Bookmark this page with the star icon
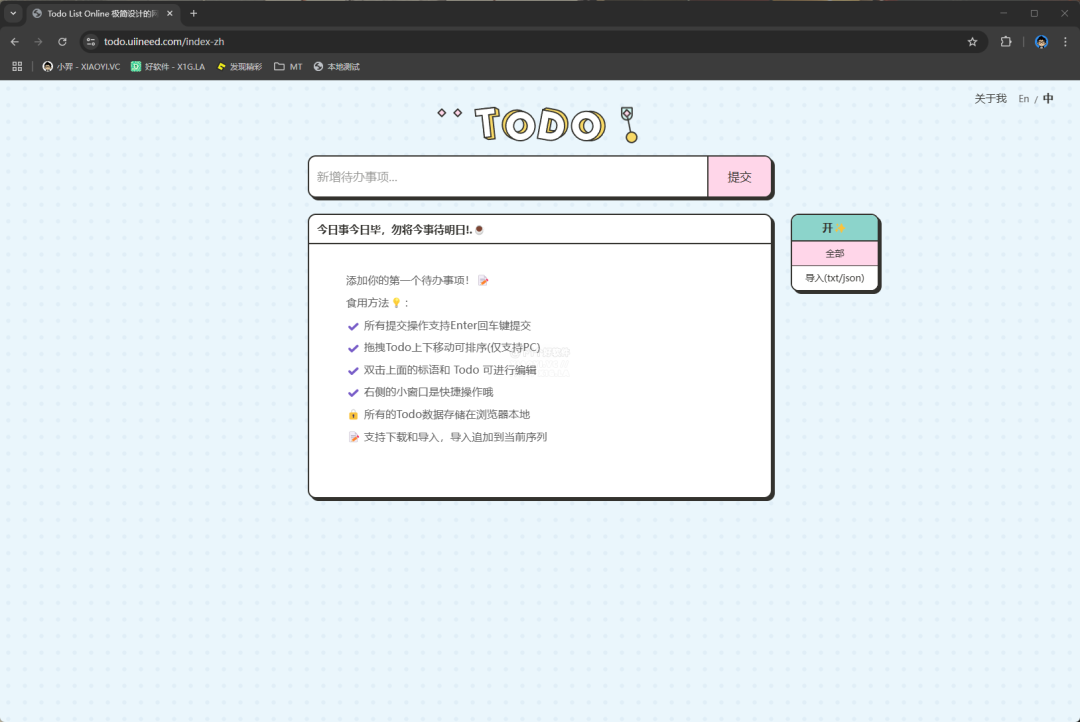 972,42
